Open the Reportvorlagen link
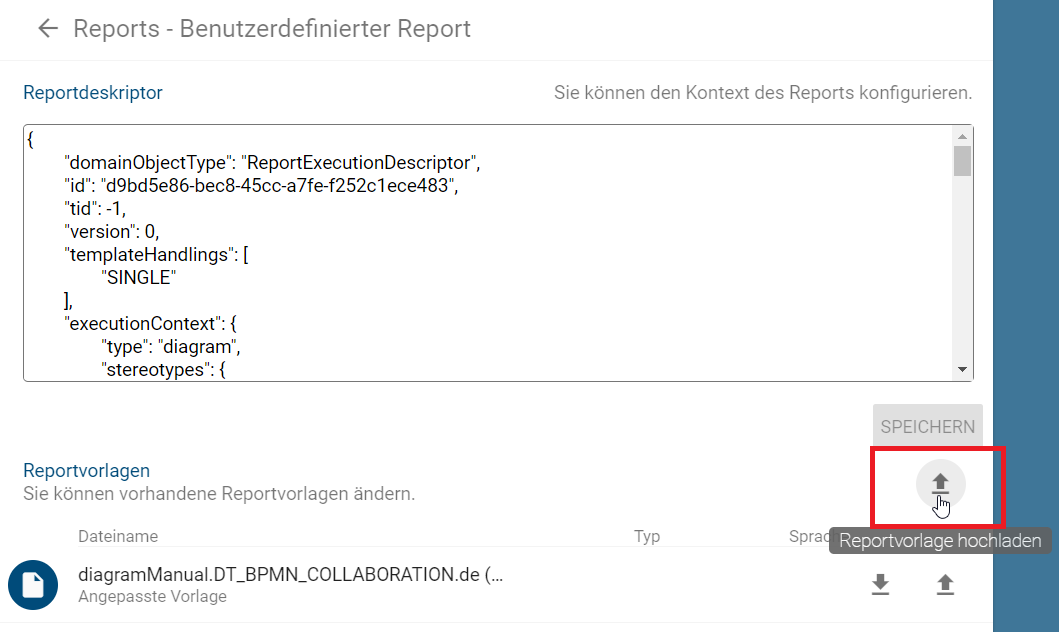Viewport: 1059px width, 632px height. [x=86, y=470]
